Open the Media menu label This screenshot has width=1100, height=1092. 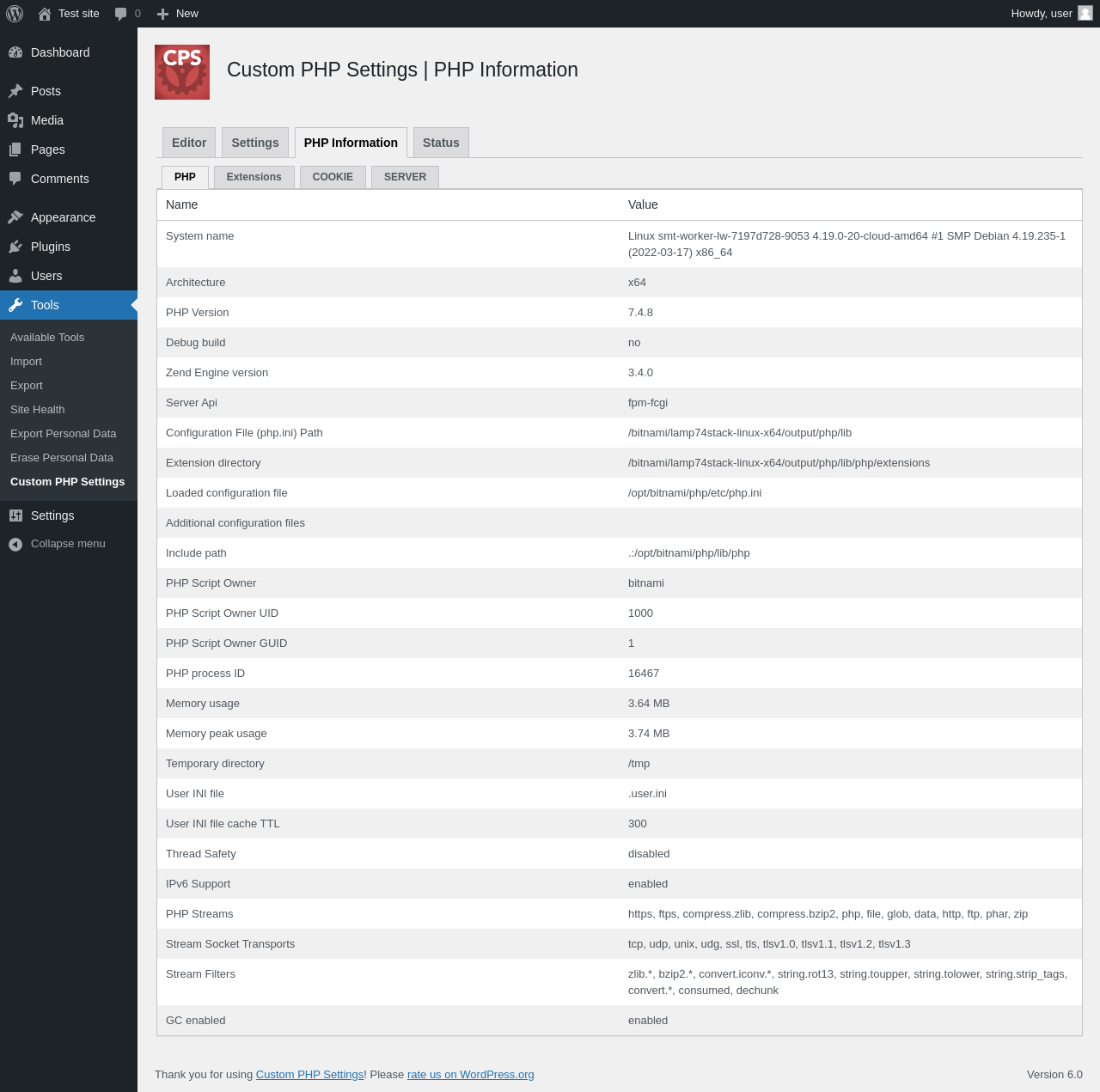pyautogui.click(x=47, y=120)
